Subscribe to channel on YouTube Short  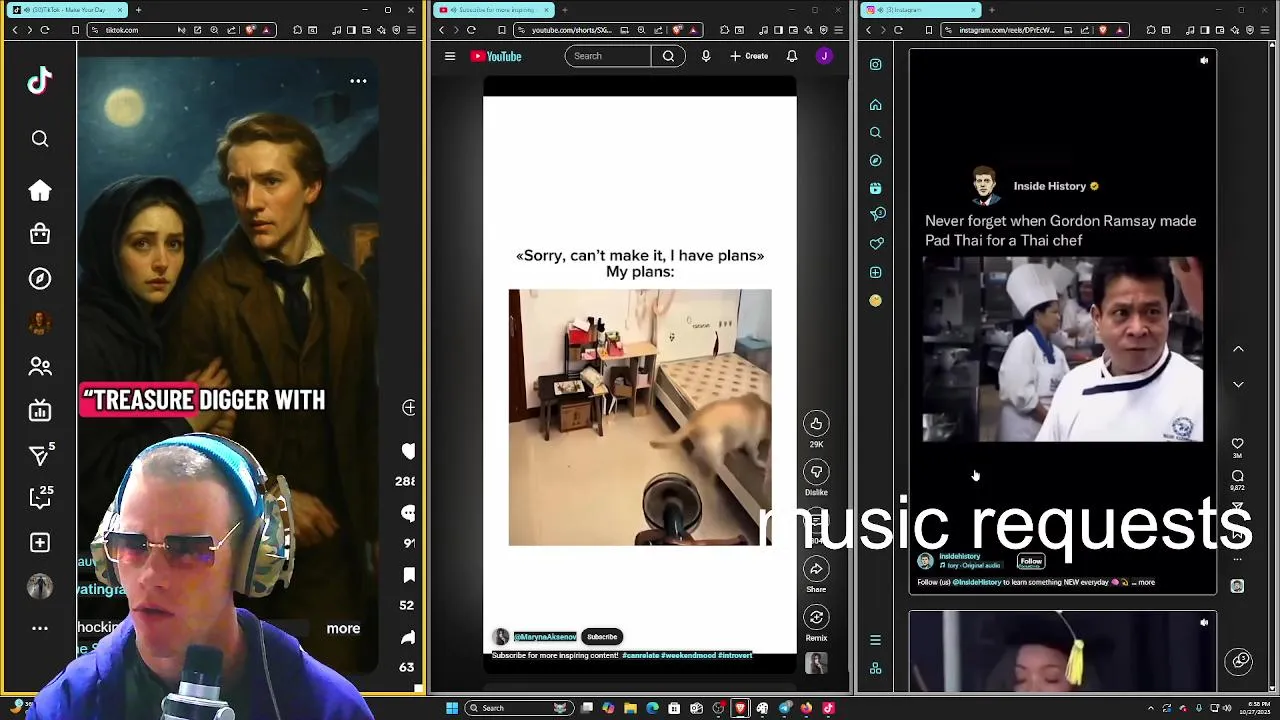[x=602, y=637]
